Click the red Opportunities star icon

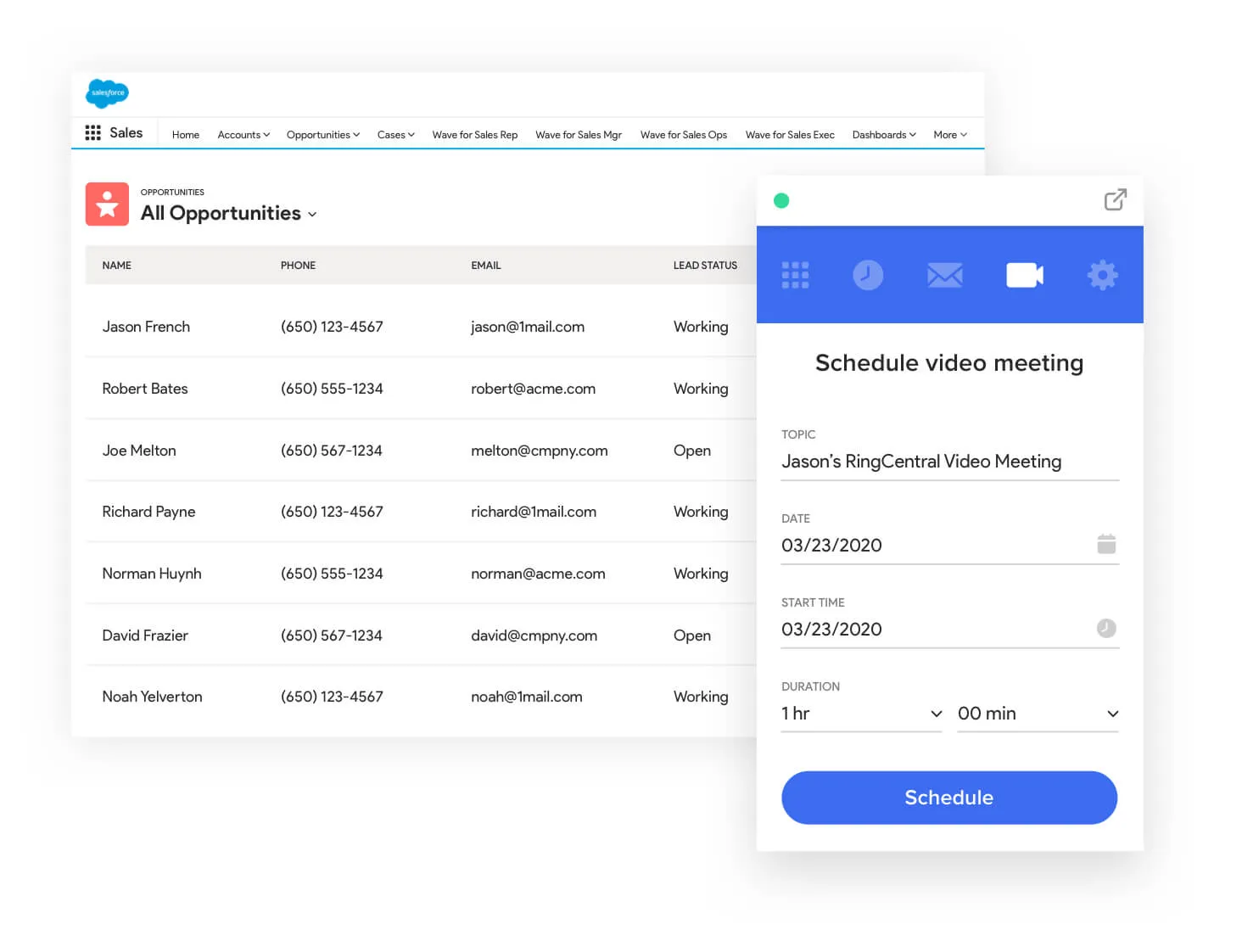107,204
